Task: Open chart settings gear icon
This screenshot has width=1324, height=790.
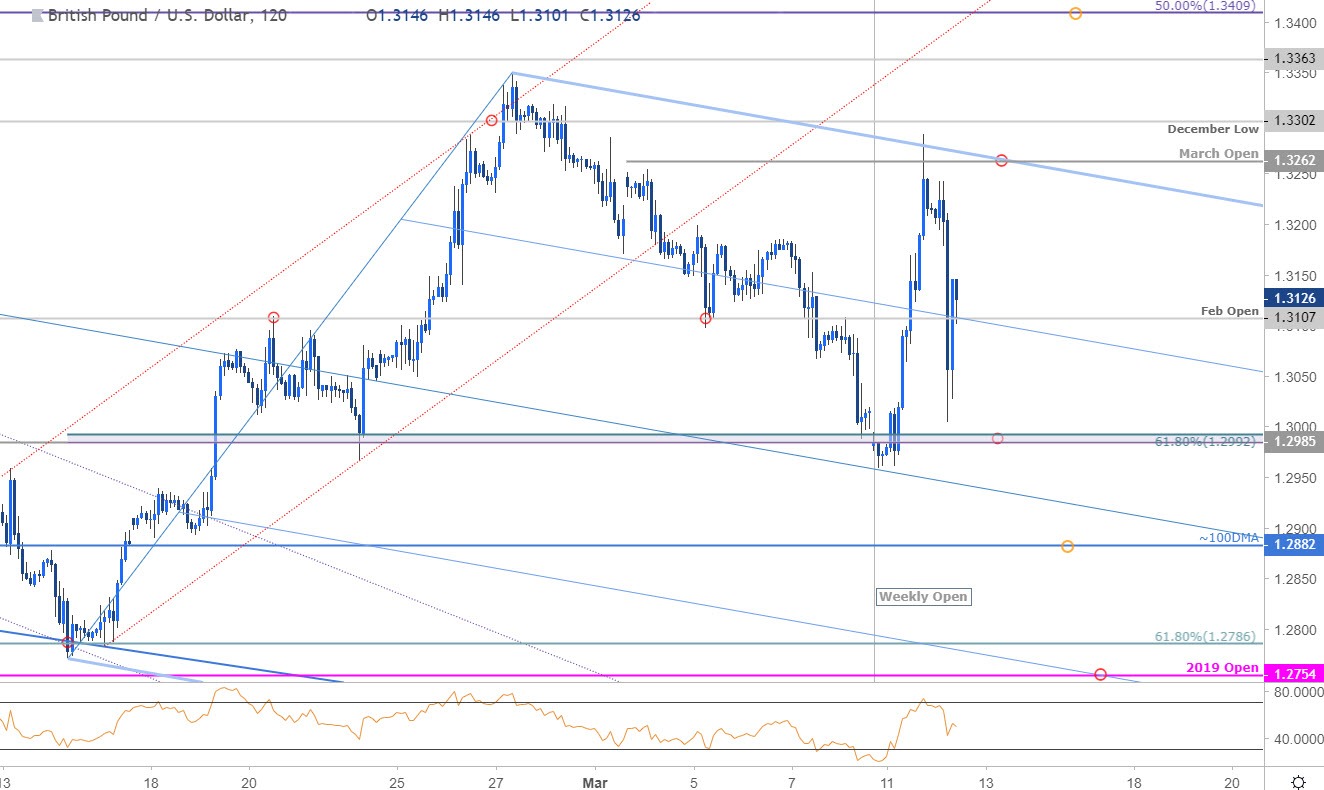Action: tap(1296, 781)
